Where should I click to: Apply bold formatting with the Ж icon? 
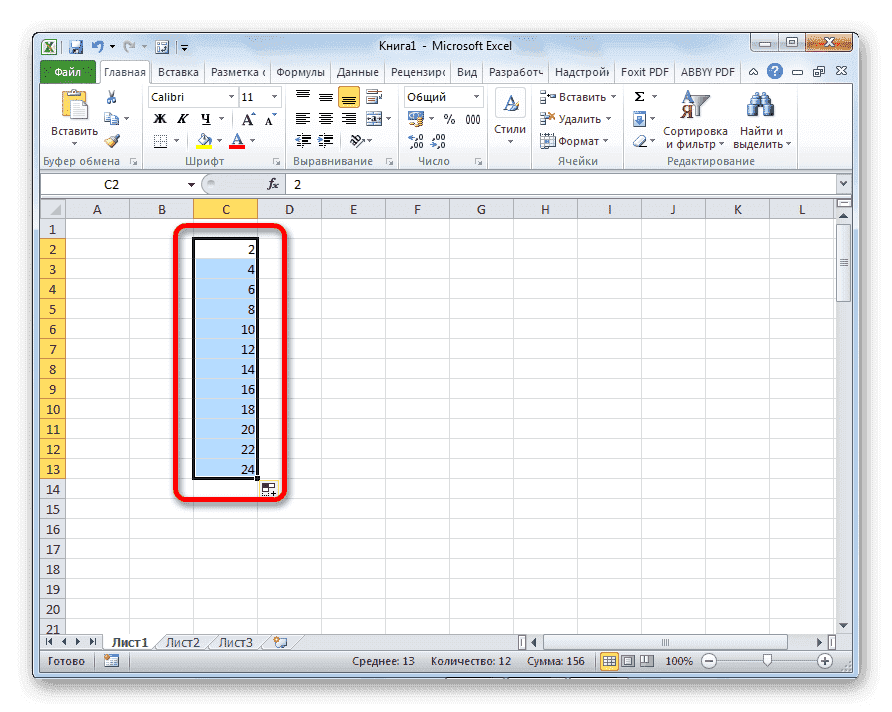point(158,119)
